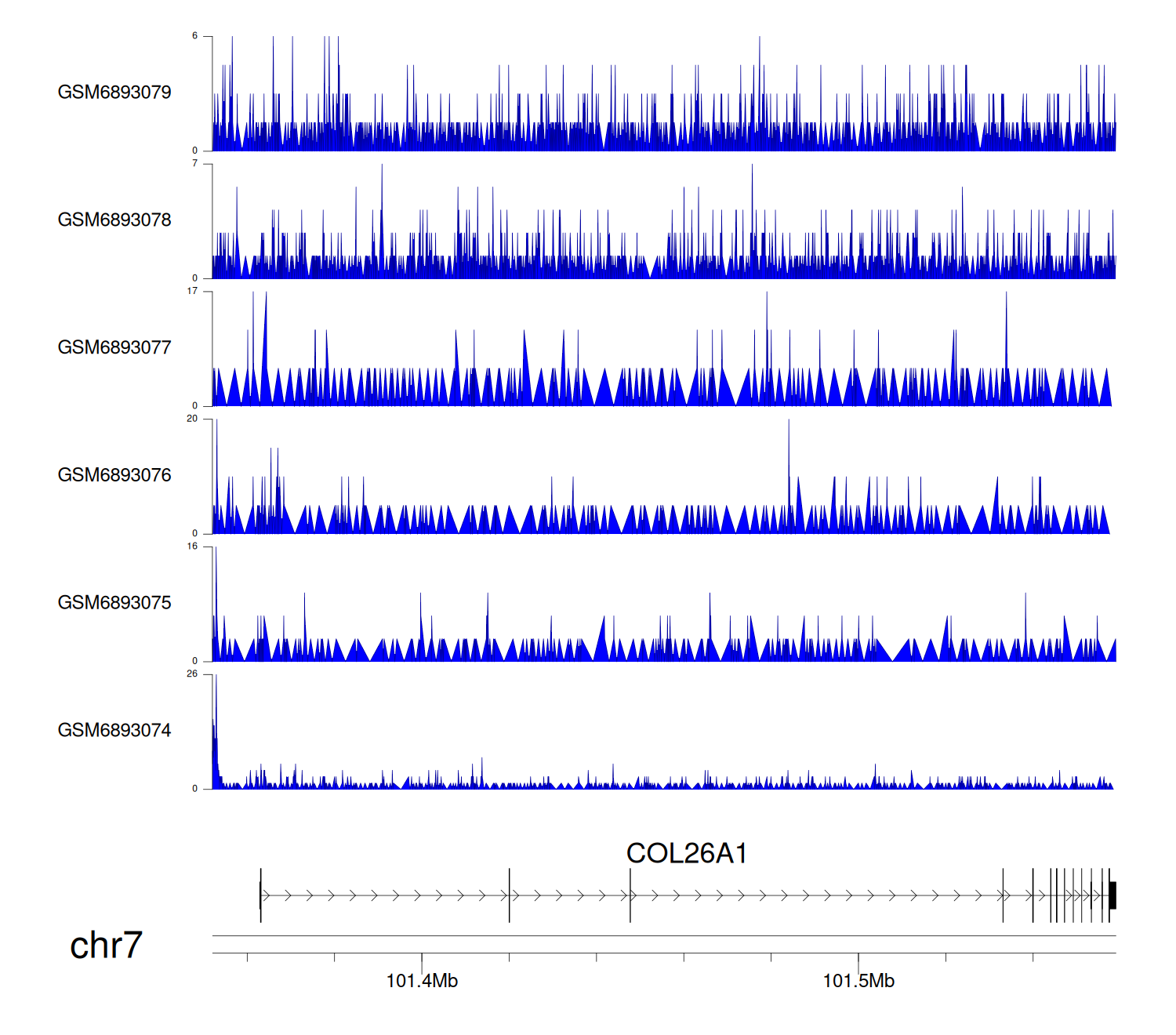The image size is (1176, 1035).
Task: Click the 101.4Mb axis tick label
Action: [422, 981]
